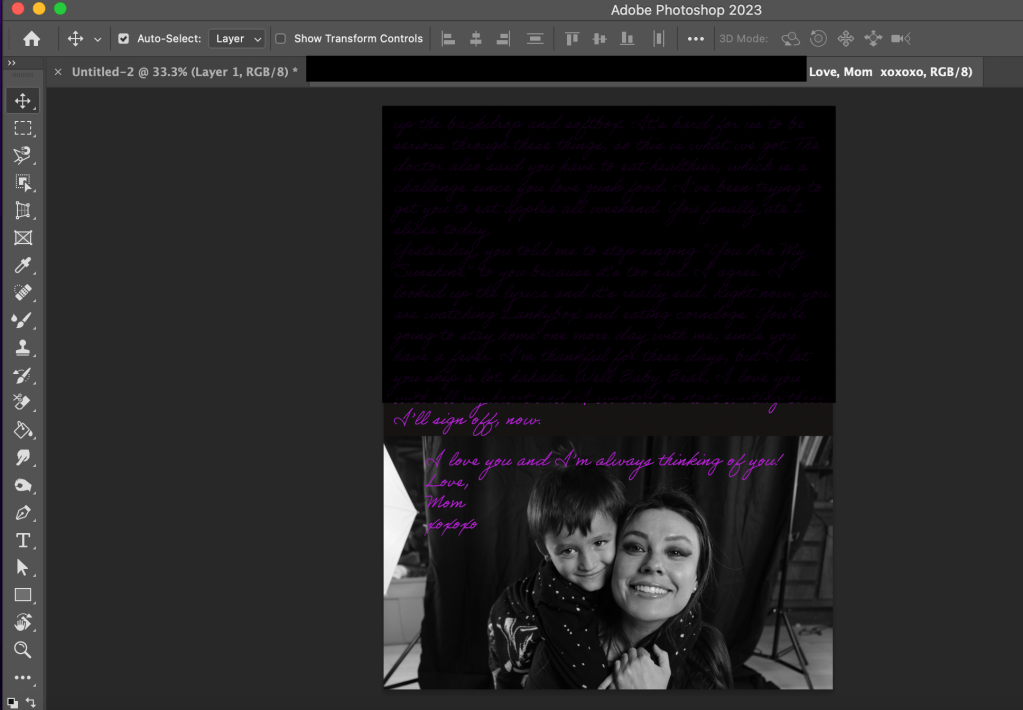The height and width of the screenshot is (710, 1023).
Task: Uncheck the Auto-Select checkbox
Action: click(x=124, y=39)
